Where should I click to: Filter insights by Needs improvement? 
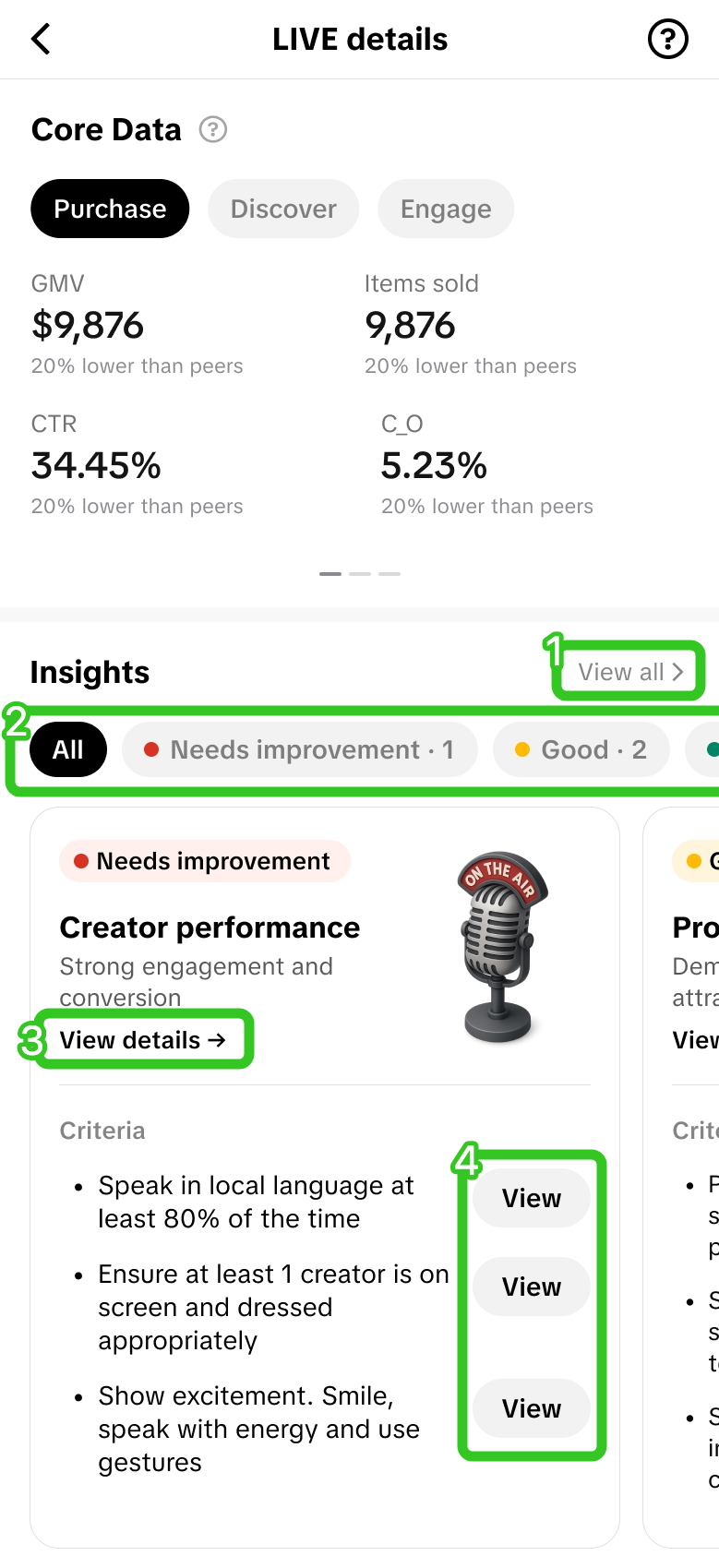[300, 749]
